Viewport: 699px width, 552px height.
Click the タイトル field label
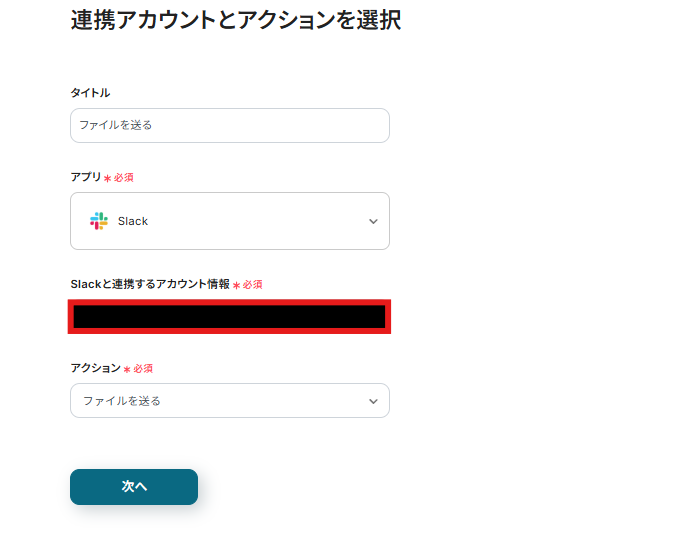[x=90, y=93]
